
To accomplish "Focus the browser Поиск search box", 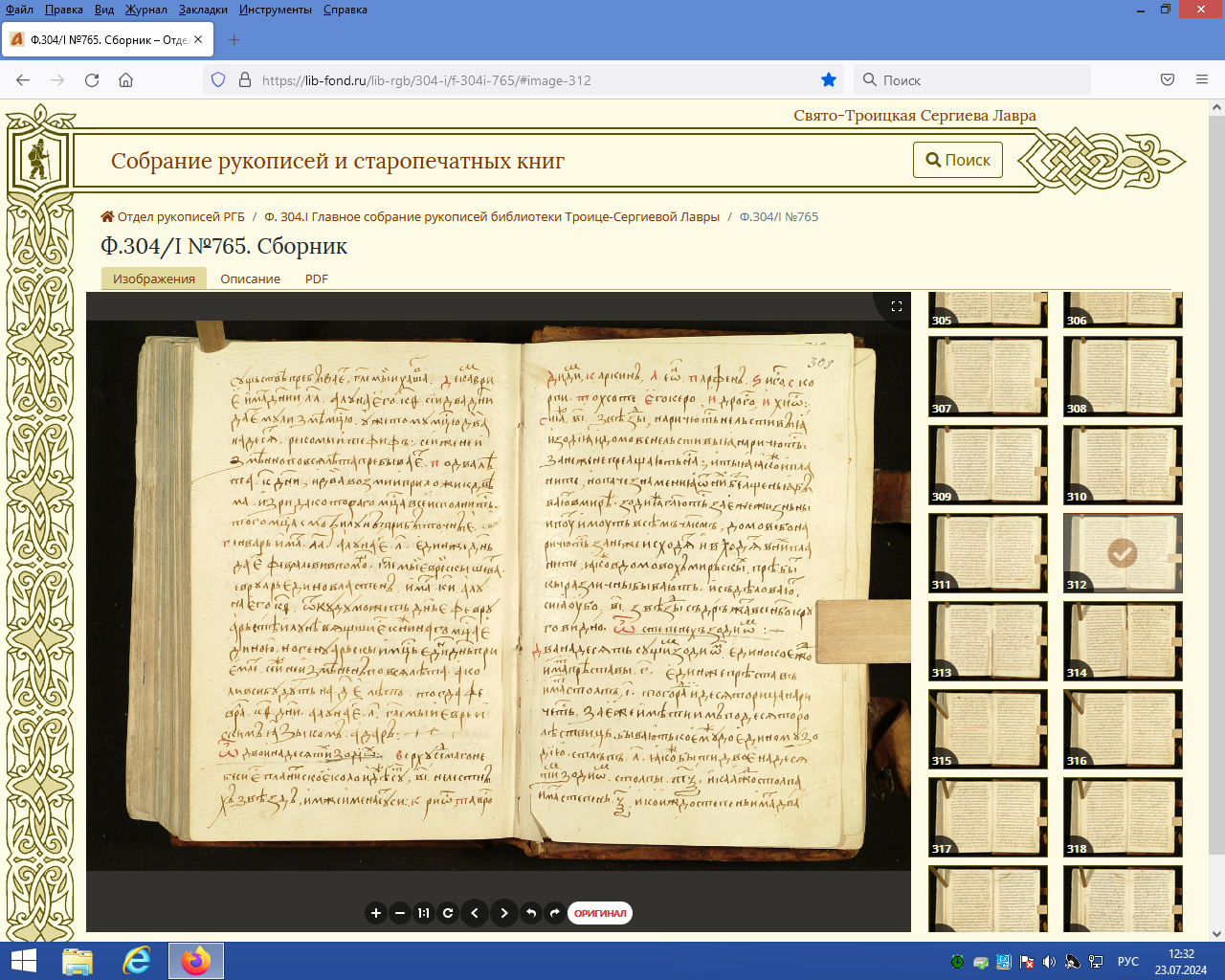I will (971, 80).
